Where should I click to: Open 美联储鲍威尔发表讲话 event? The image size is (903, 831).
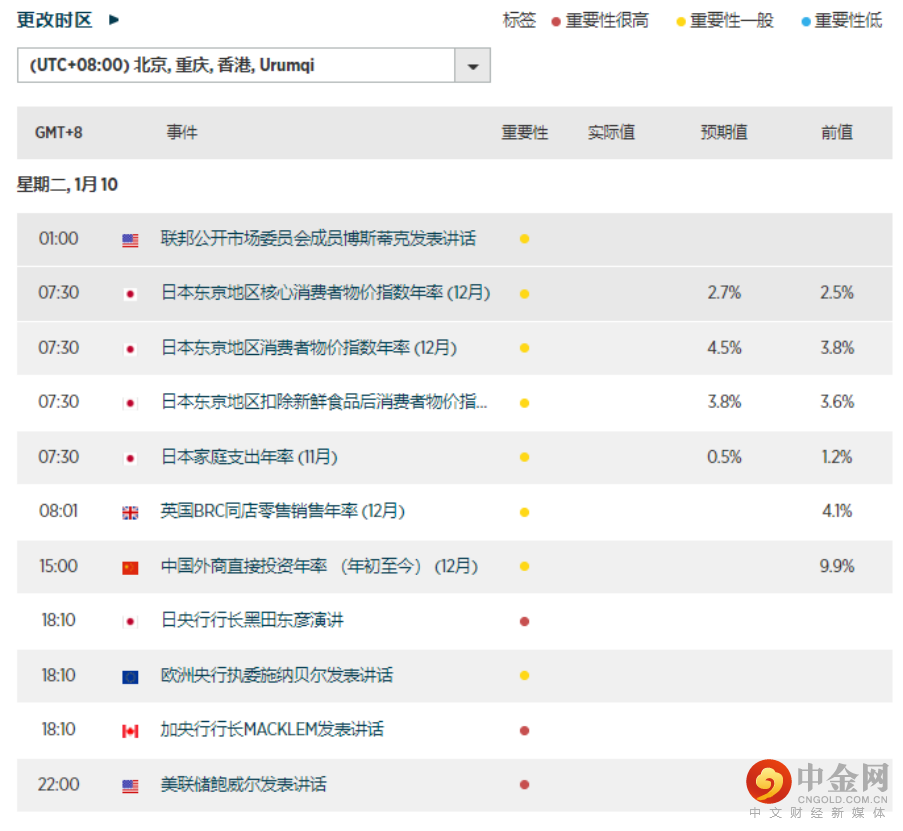(x=244, y=784)
